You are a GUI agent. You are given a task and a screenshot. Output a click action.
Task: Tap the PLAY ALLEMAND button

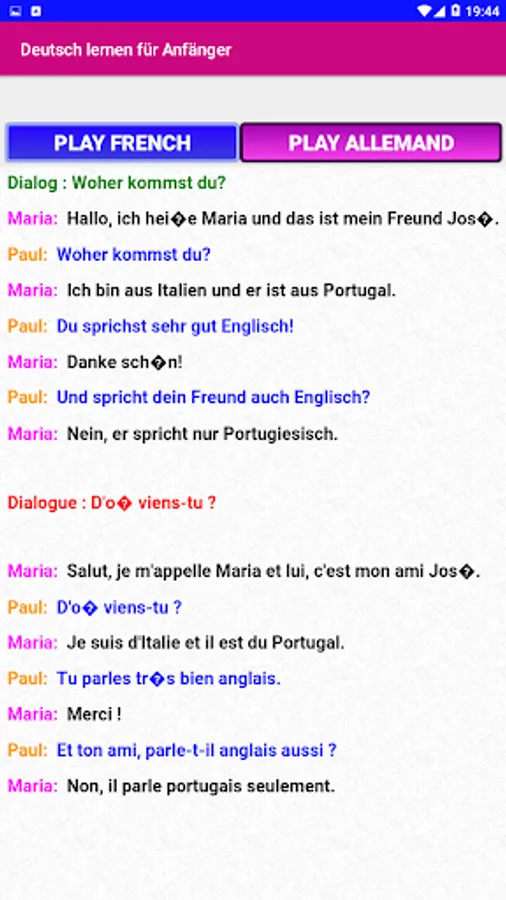point(371,142)
